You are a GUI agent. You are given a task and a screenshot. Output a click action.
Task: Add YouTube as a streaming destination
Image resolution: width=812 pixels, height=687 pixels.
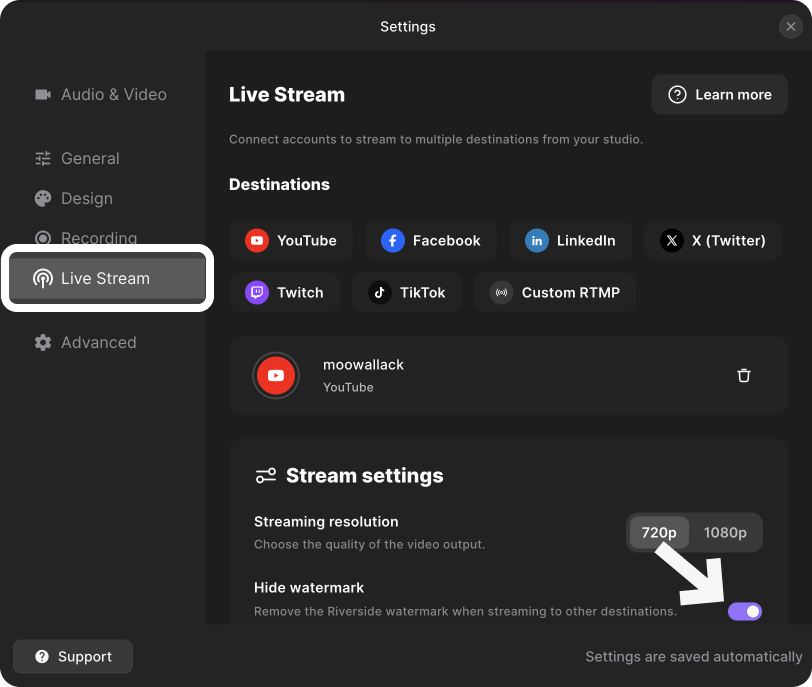pos(291,241)
